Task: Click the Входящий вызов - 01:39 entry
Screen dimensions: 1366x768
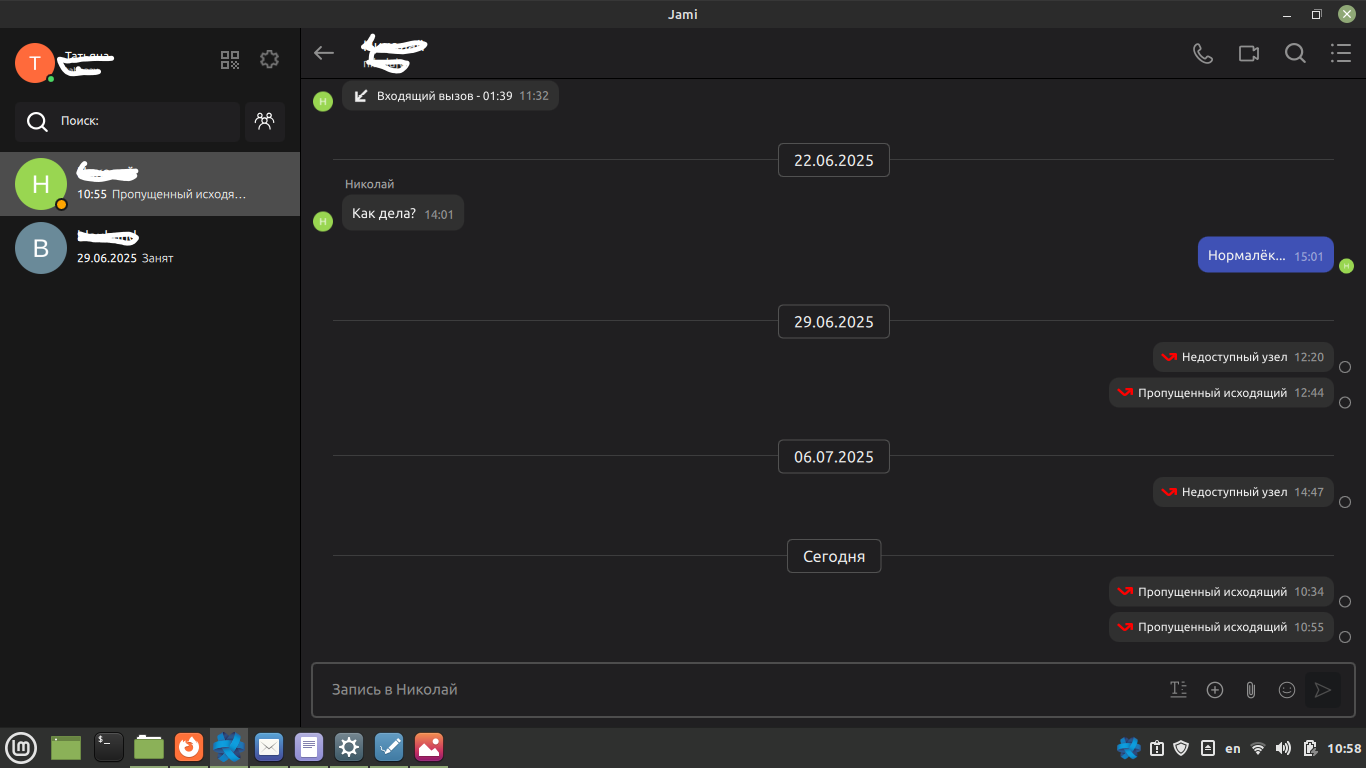Action: tap(450, 96)
